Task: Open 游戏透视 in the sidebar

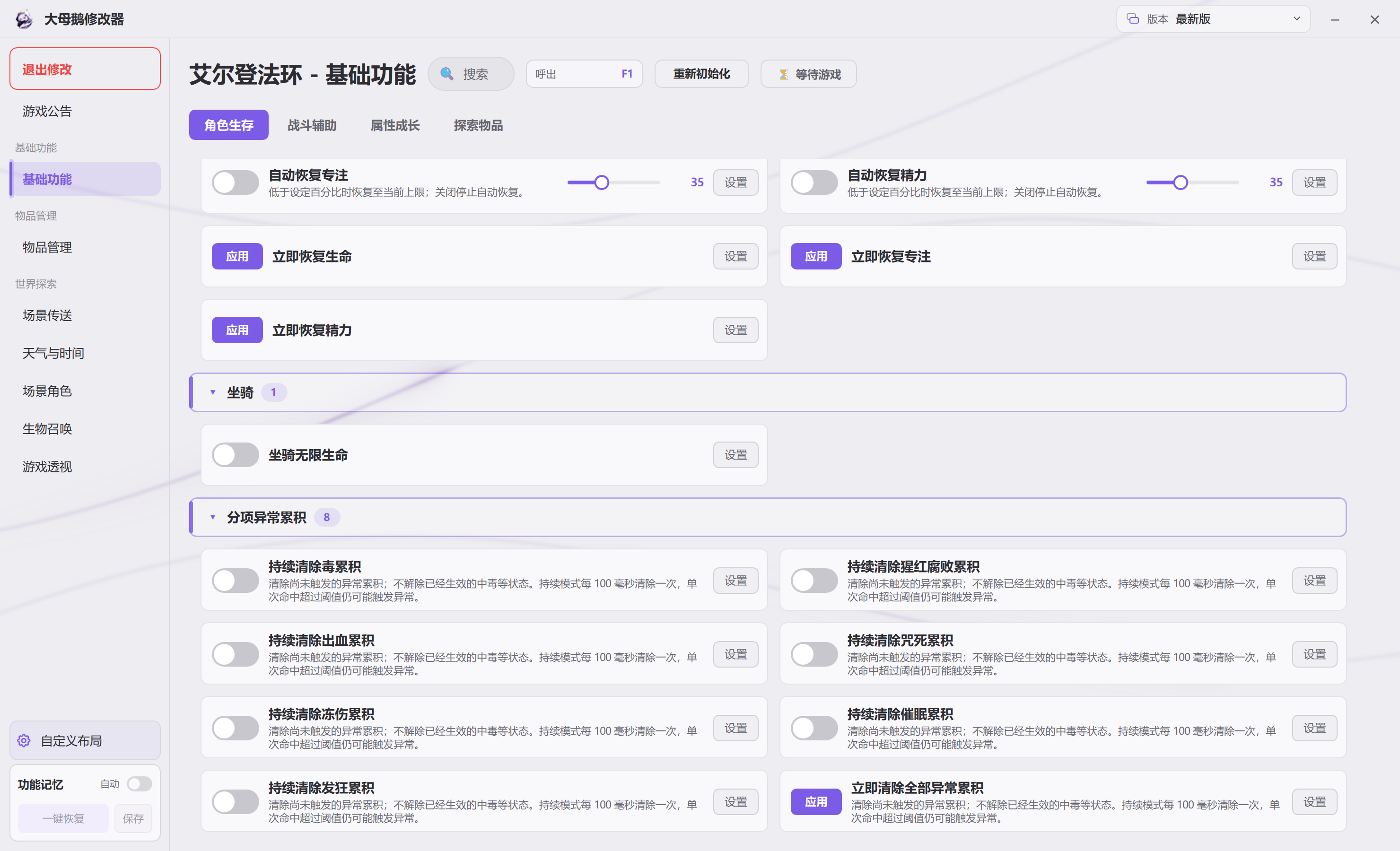Action: coord(85,467)
